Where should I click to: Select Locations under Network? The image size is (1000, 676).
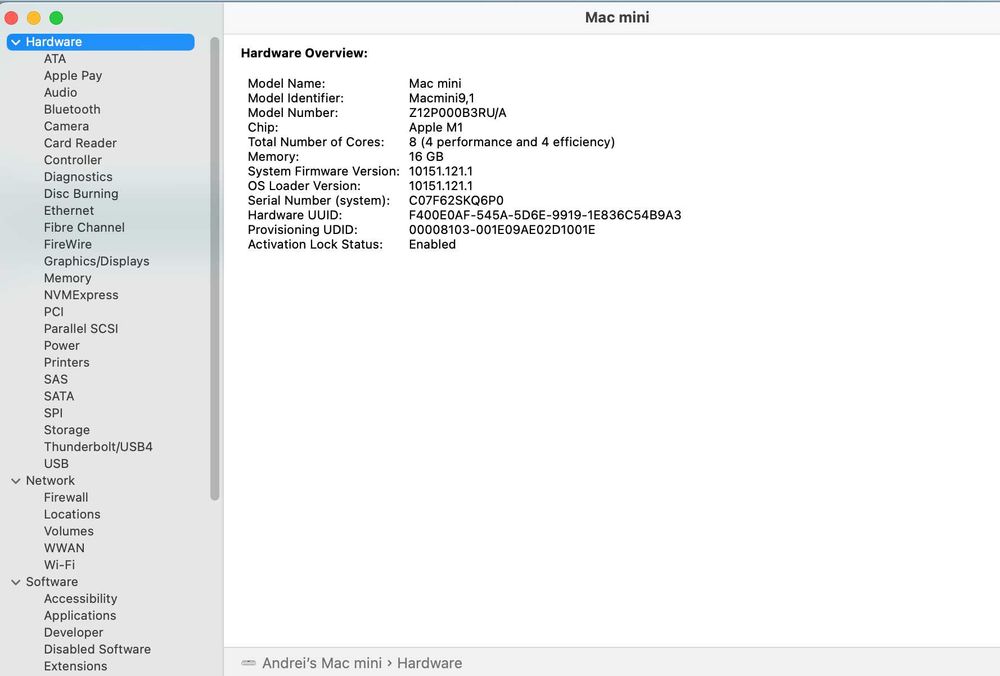(x=72, y=515)
